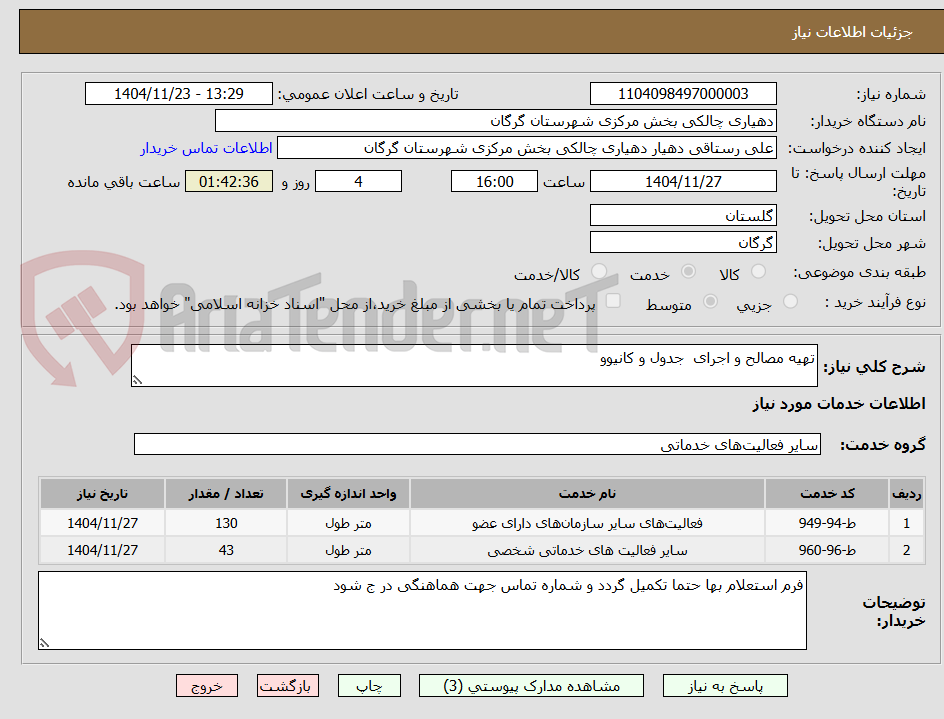Click service code ط-96-960 cell
The height and width of the screenshot is (719, 944).
827,550
